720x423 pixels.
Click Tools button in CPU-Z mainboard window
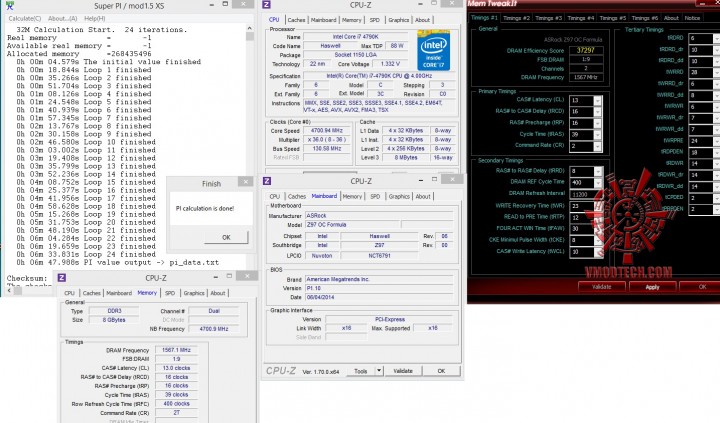[x=360, y=371]
